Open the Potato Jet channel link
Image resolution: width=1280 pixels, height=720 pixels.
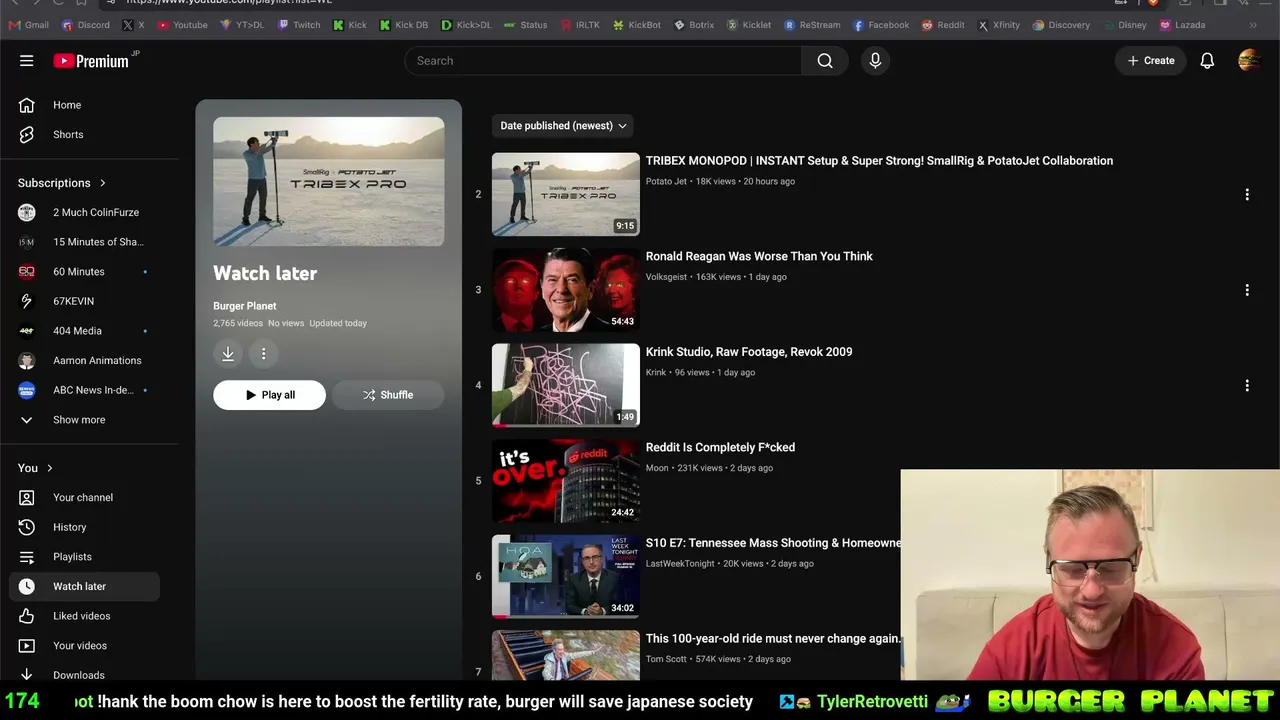[x=666, y=182]
